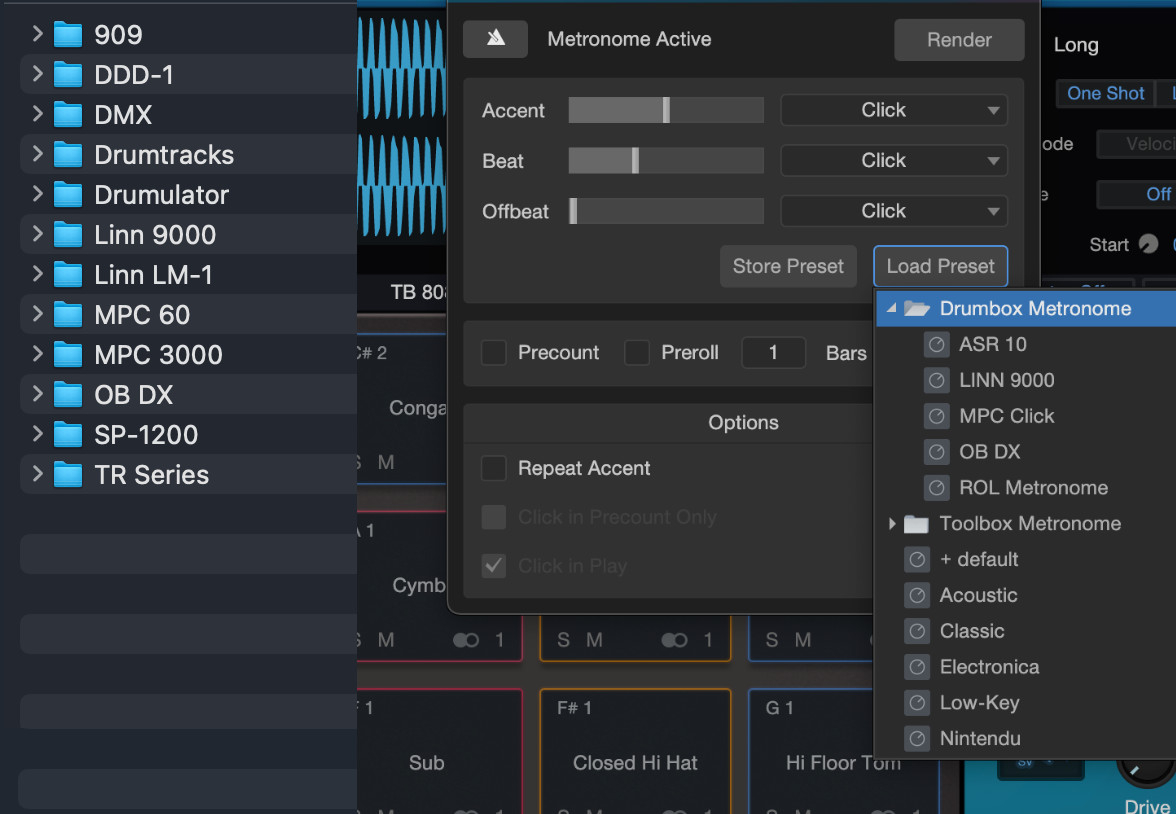1176x814 pixels.
Task: Mute the pad above Hi Floor Tom
Action: [x=802, y=640]
